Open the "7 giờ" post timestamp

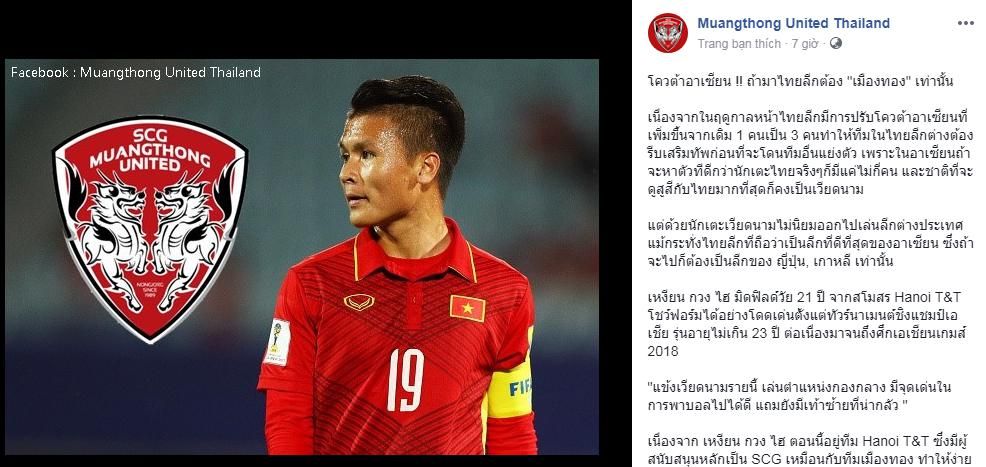point(805,43)
